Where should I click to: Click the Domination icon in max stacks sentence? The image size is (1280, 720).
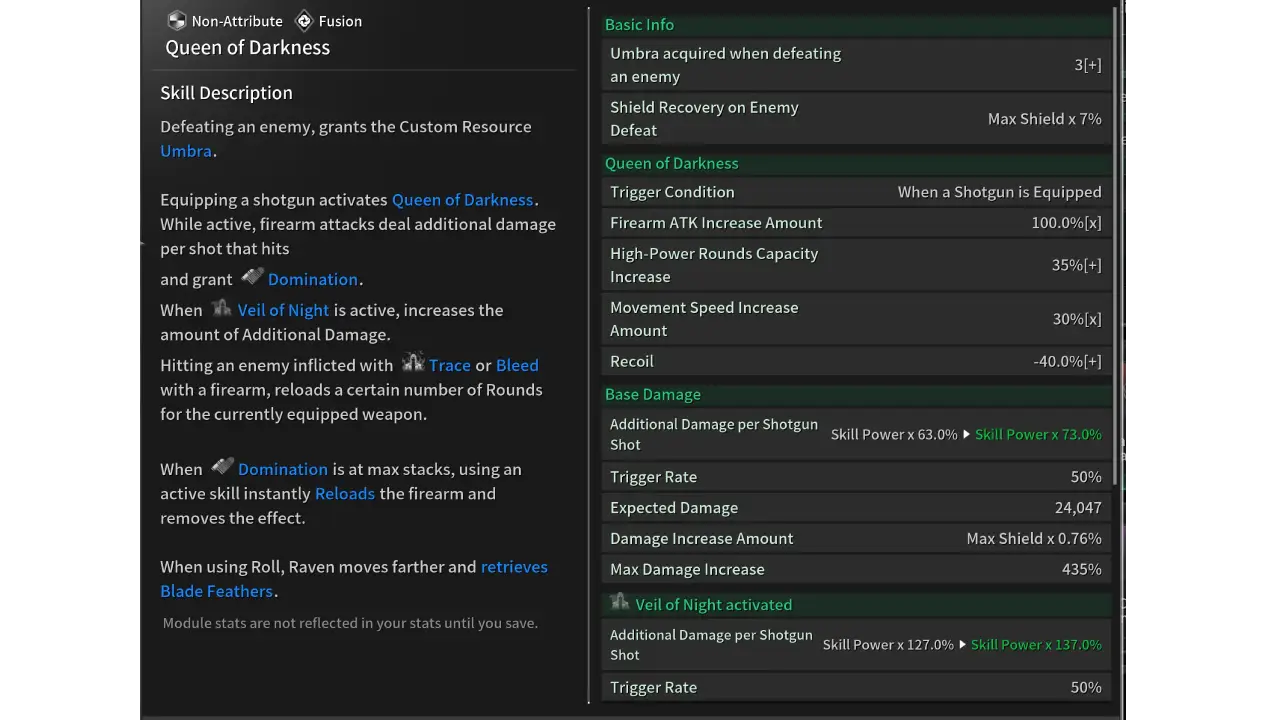[222, 467]
